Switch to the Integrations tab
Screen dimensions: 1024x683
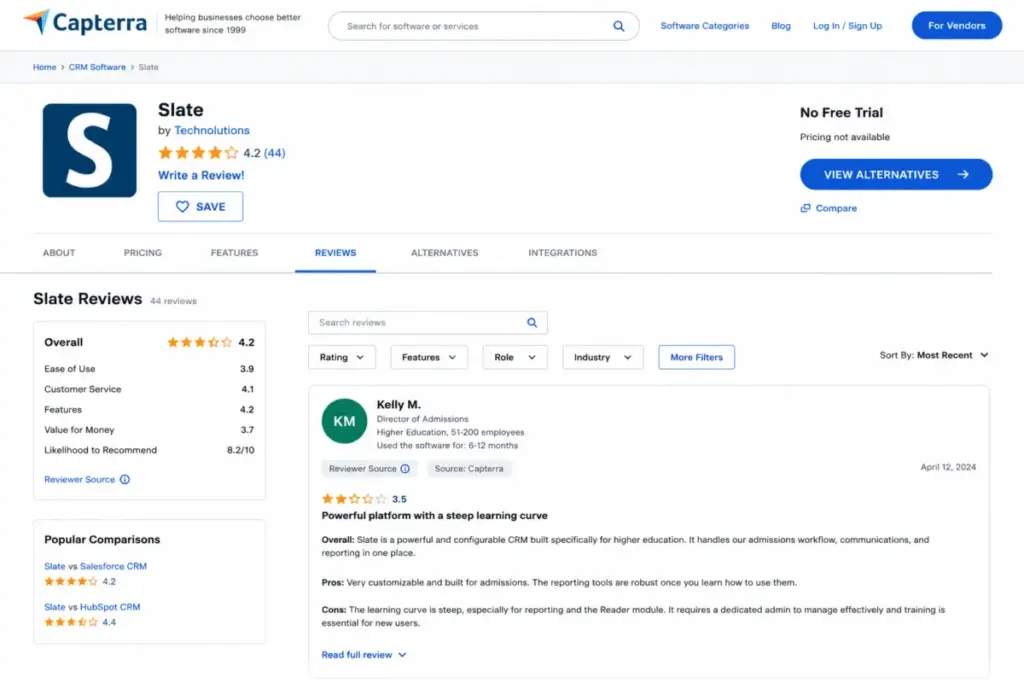click(562, 253)
